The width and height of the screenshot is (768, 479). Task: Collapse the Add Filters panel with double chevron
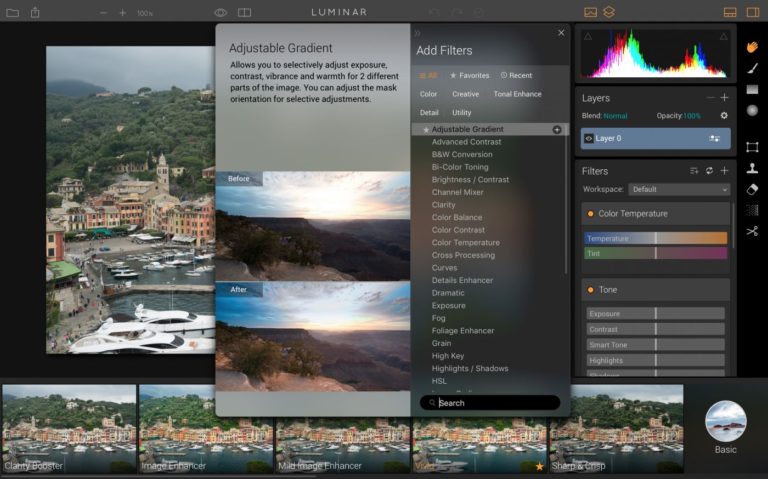tap(417, 33)
